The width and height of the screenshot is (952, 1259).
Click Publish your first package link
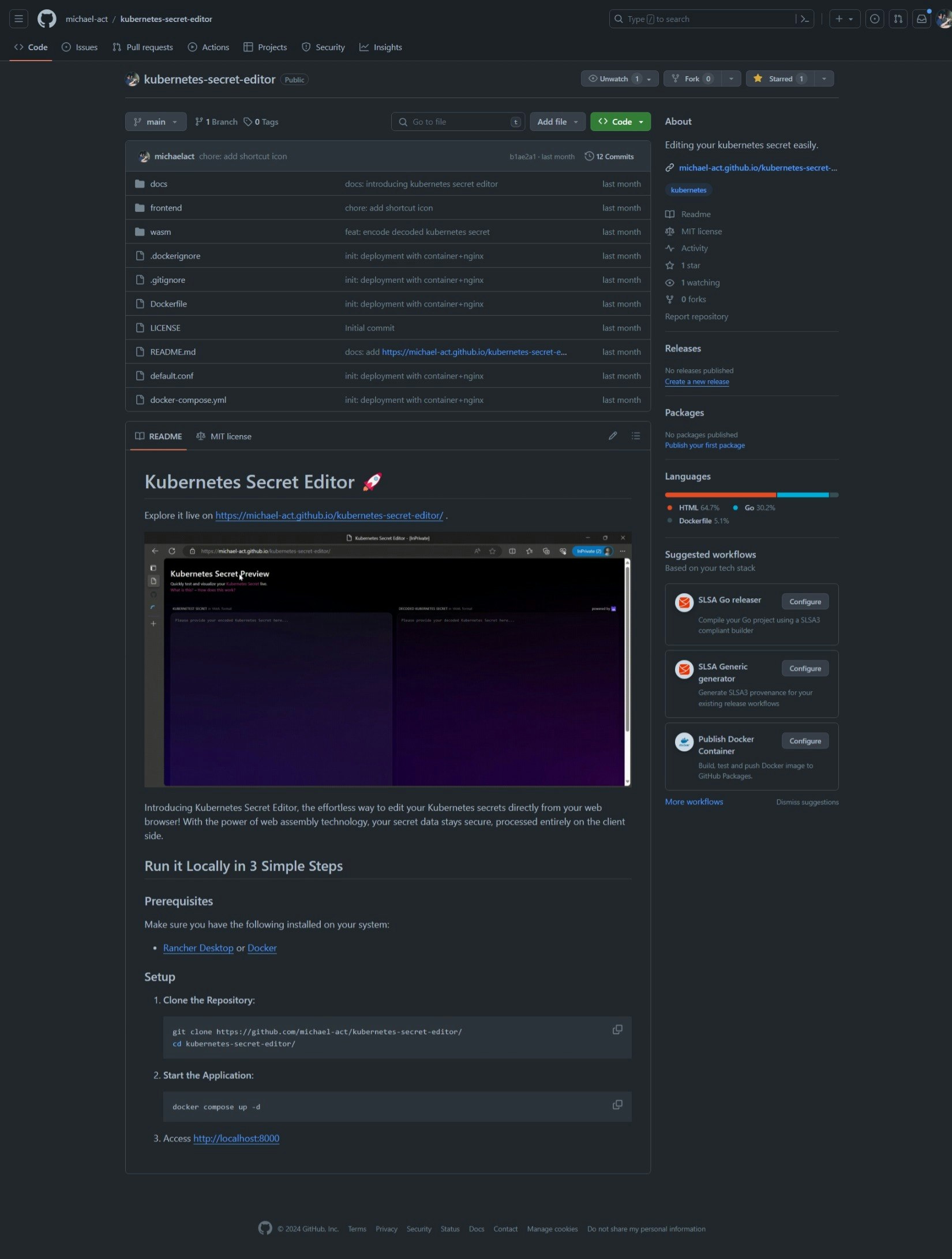click(704, 445)
